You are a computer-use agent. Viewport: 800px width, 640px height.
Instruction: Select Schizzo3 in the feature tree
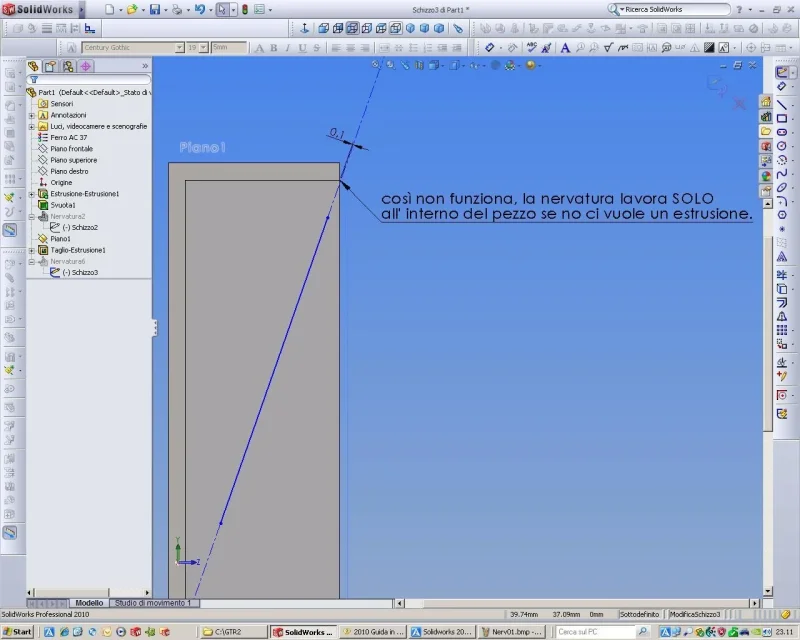[85, 273]
